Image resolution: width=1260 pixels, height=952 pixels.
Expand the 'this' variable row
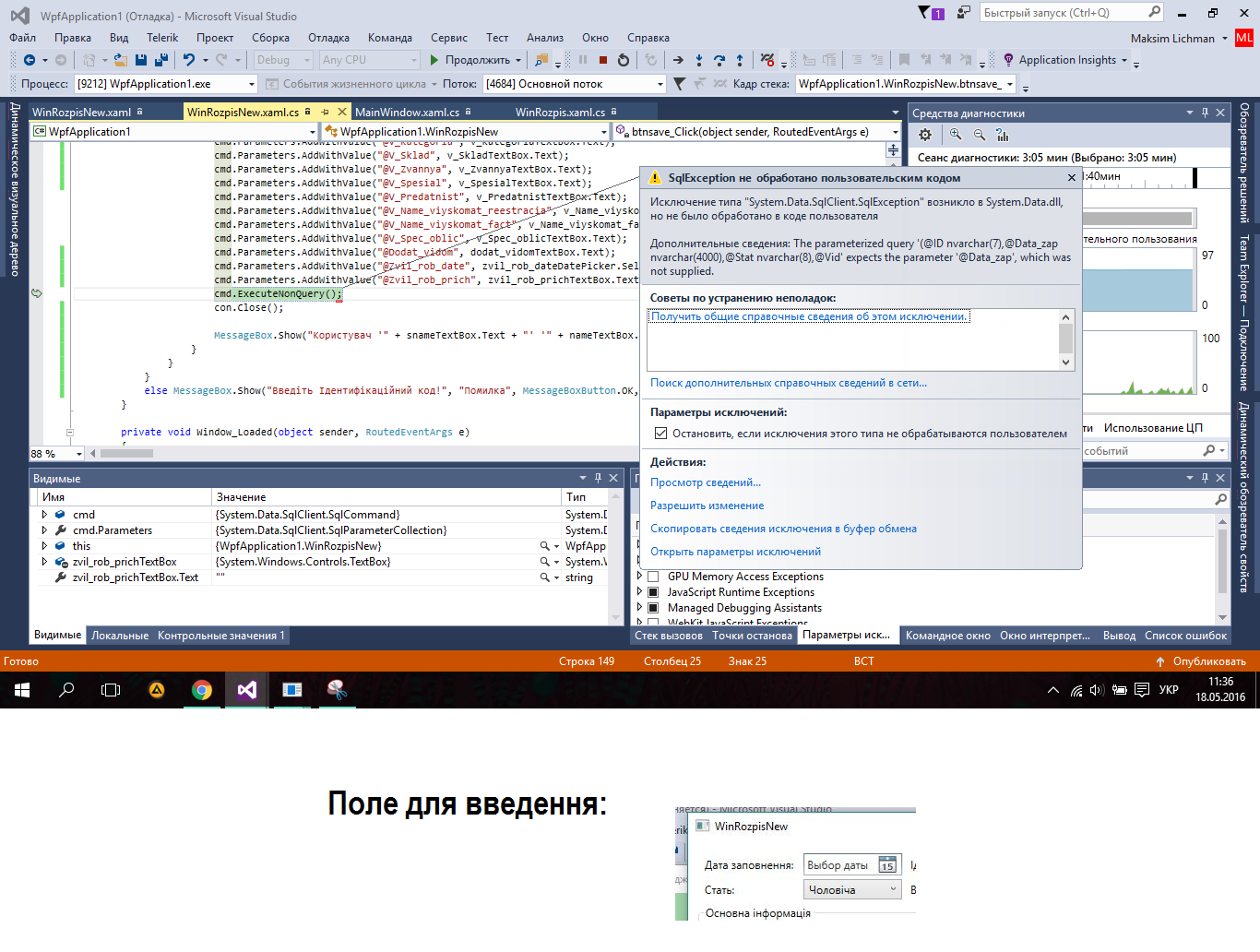(x=44, y=546)
